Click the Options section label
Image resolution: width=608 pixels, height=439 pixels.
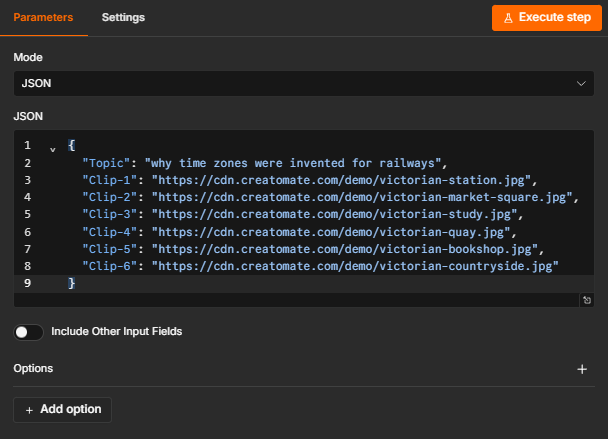(x=33, y=368)
